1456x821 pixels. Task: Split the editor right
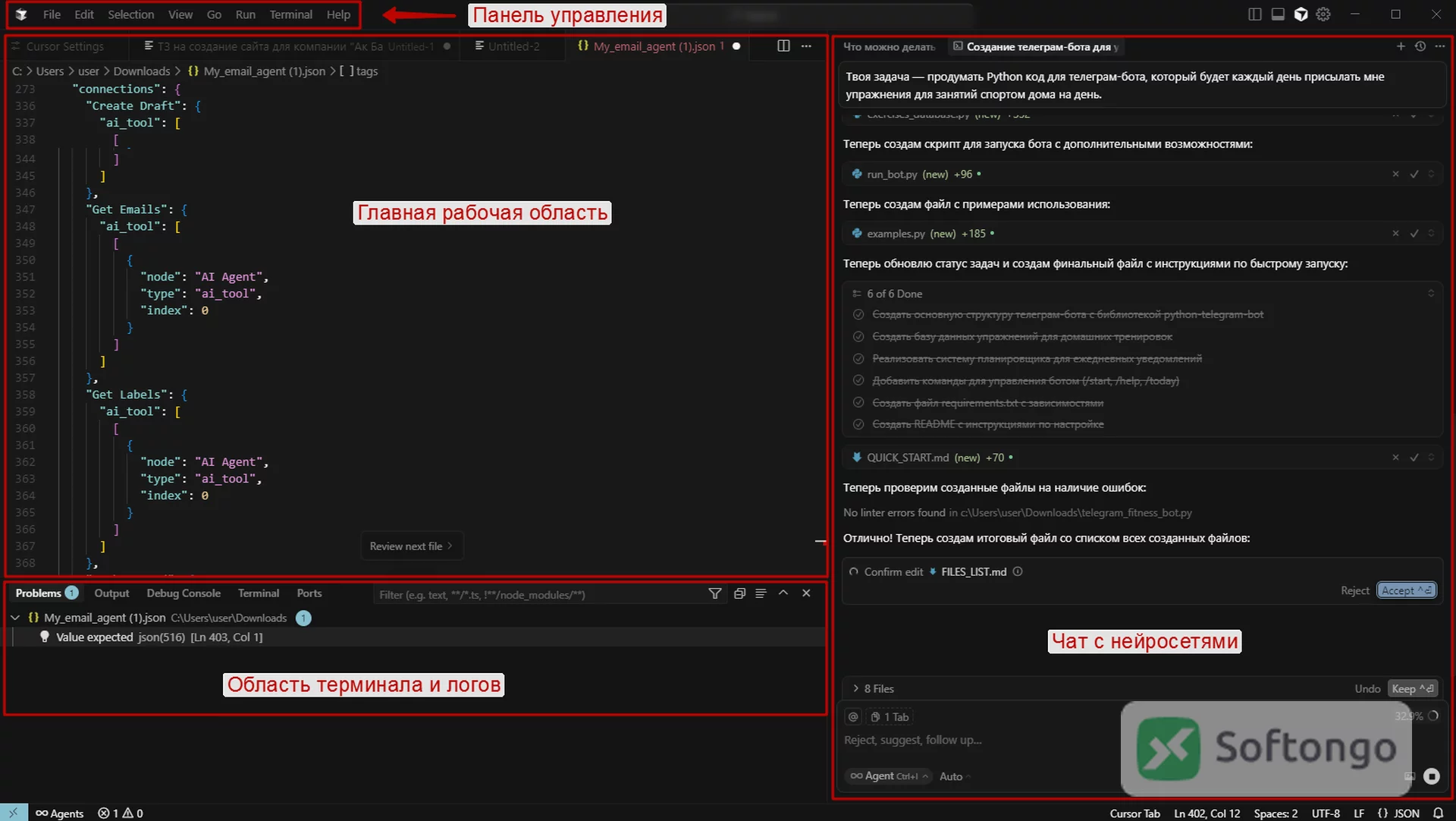click(783, 46)
